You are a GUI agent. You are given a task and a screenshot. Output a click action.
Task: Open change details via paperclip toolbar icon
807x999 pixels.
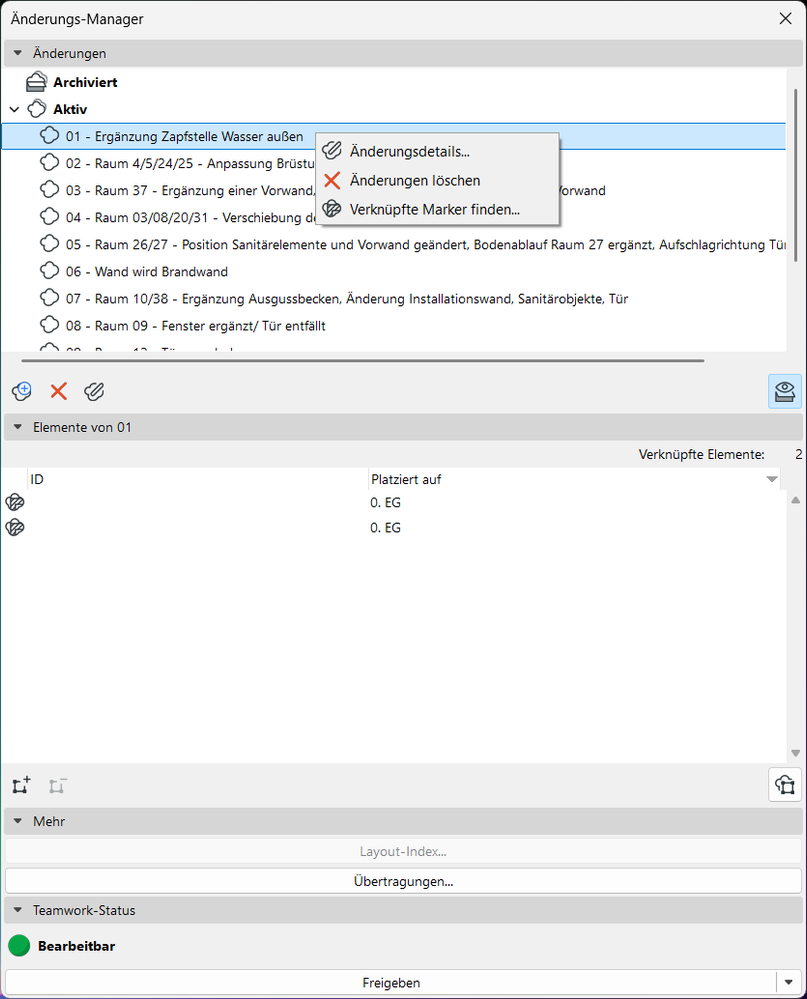pos(94,391)
